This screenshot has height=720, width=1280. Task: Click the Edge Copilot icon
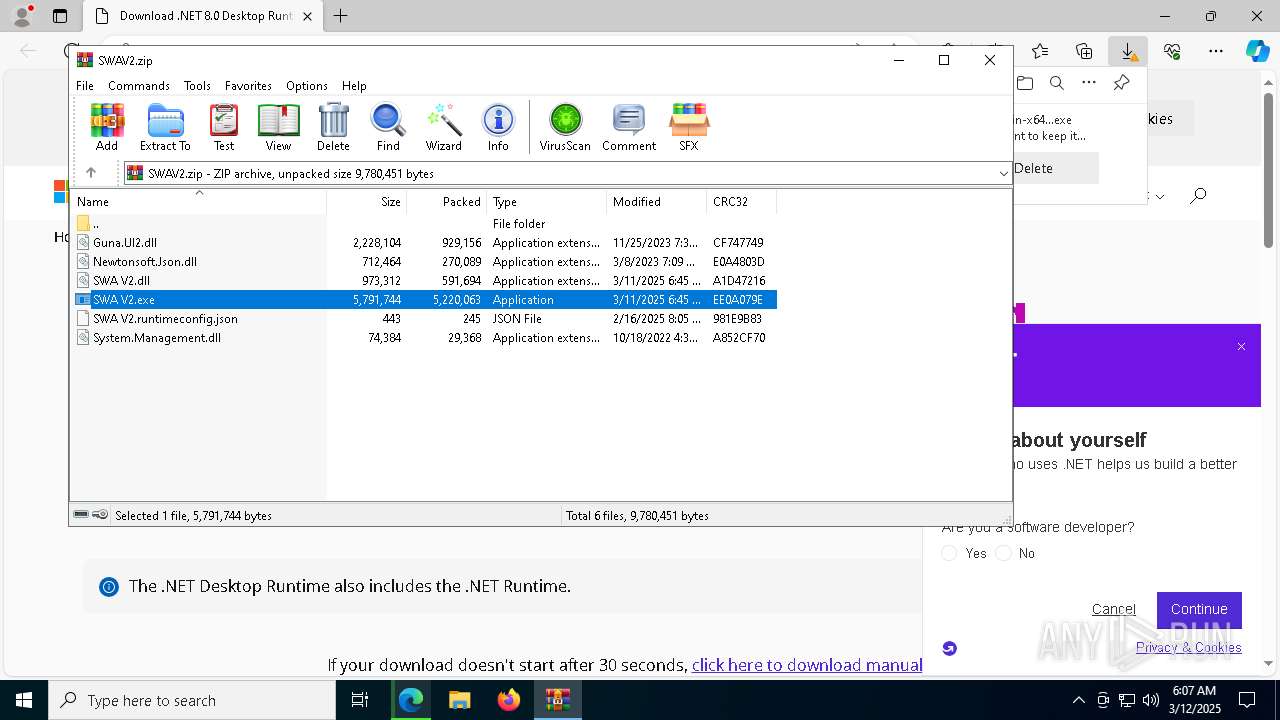(1257, 51)
